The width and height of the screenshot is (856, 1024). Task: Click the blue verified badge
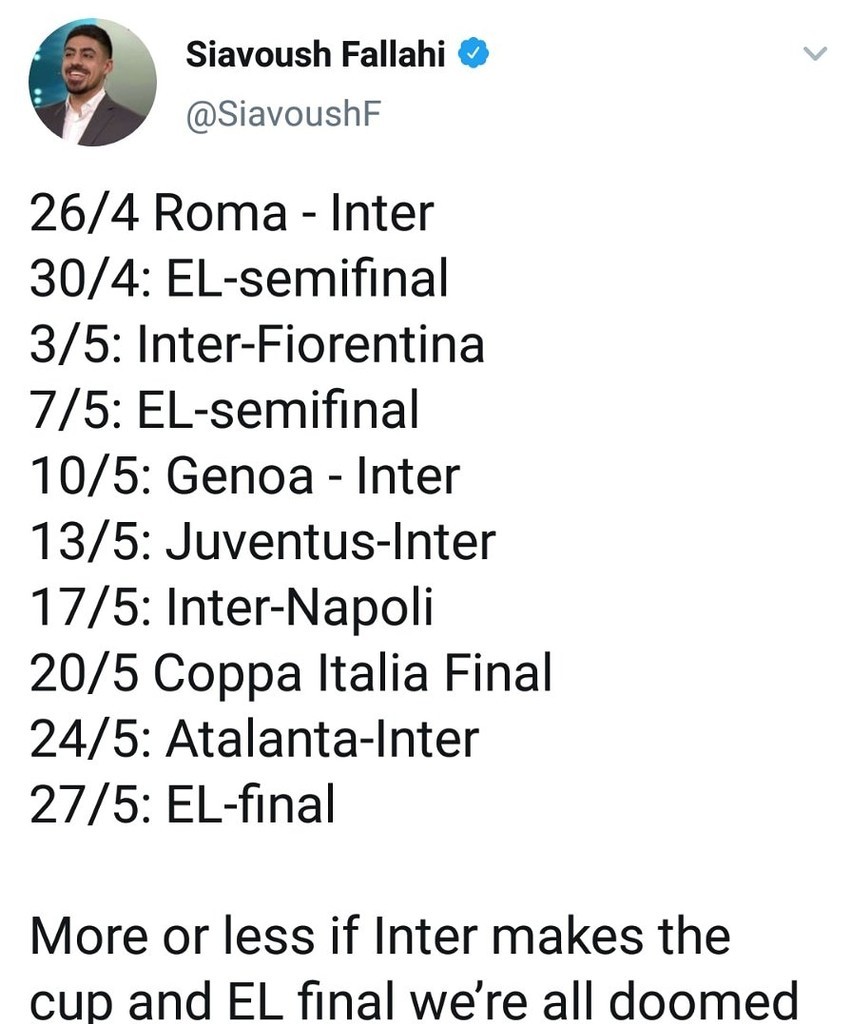tap(473, 54)
